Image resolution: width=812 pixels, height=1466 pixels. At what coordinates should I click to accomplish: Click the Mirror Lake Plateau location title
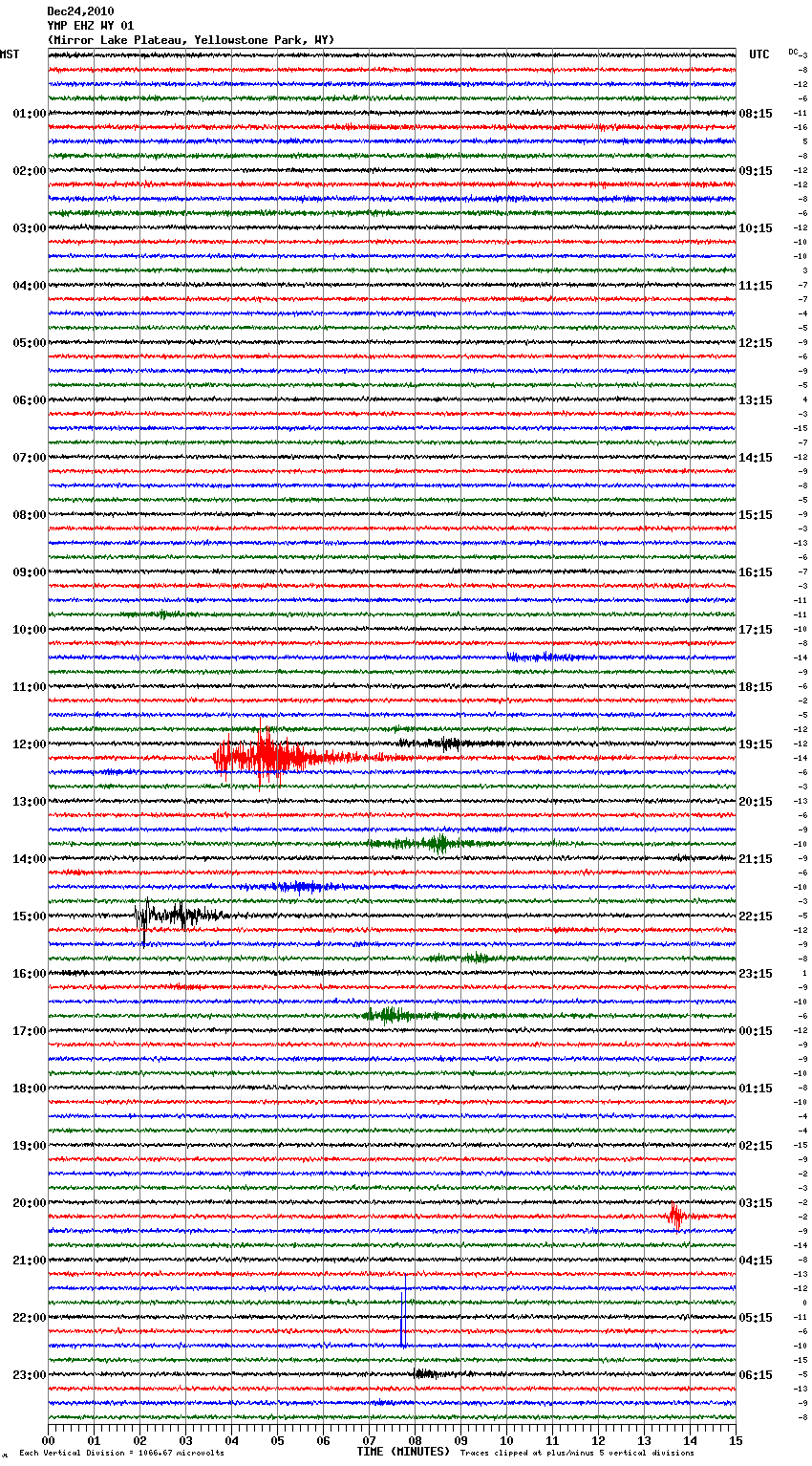pyautogui.click(x=191, y=40)
